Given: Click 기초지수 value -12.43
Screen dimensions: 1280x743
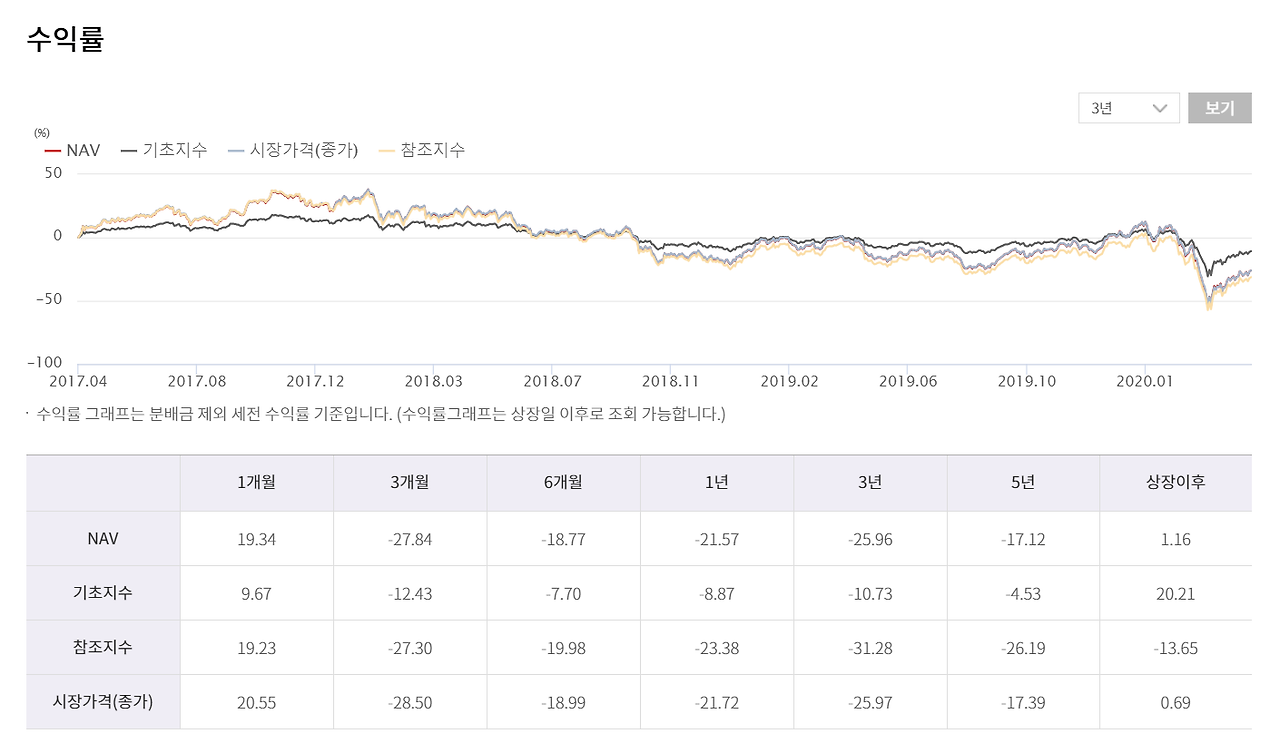Looking at the screenshot, I should pos(410,594).
